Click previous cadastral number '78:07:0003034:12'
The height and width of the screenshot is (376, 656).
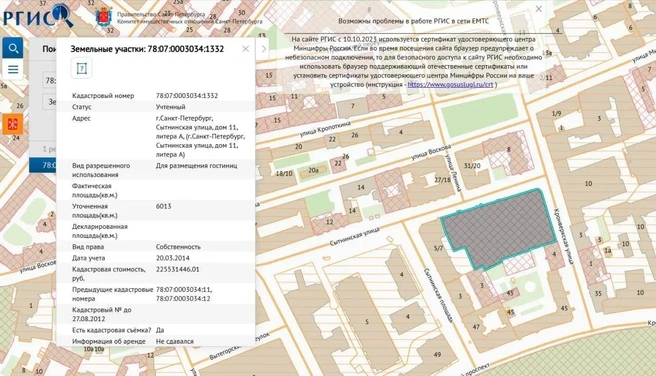tap(183, 299)
